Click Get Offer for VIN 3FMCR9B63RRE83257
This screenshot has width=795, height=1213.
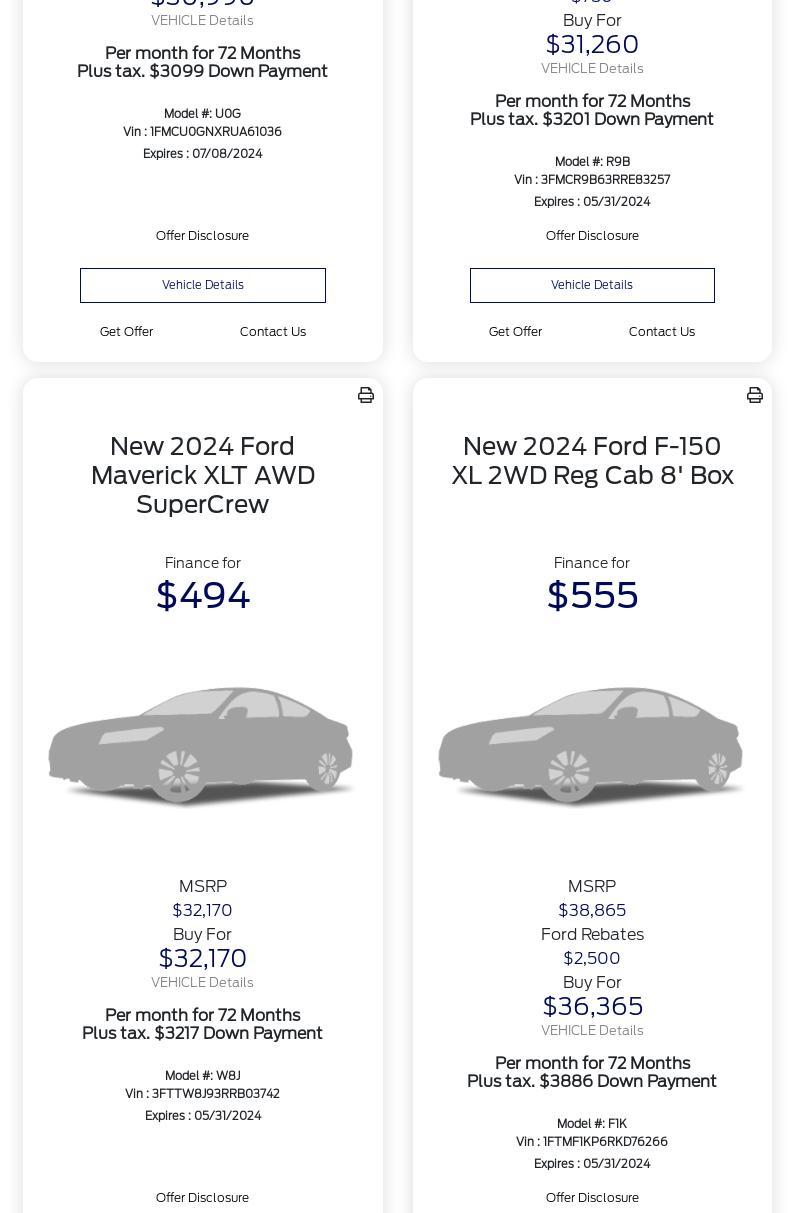pos(515,332)
